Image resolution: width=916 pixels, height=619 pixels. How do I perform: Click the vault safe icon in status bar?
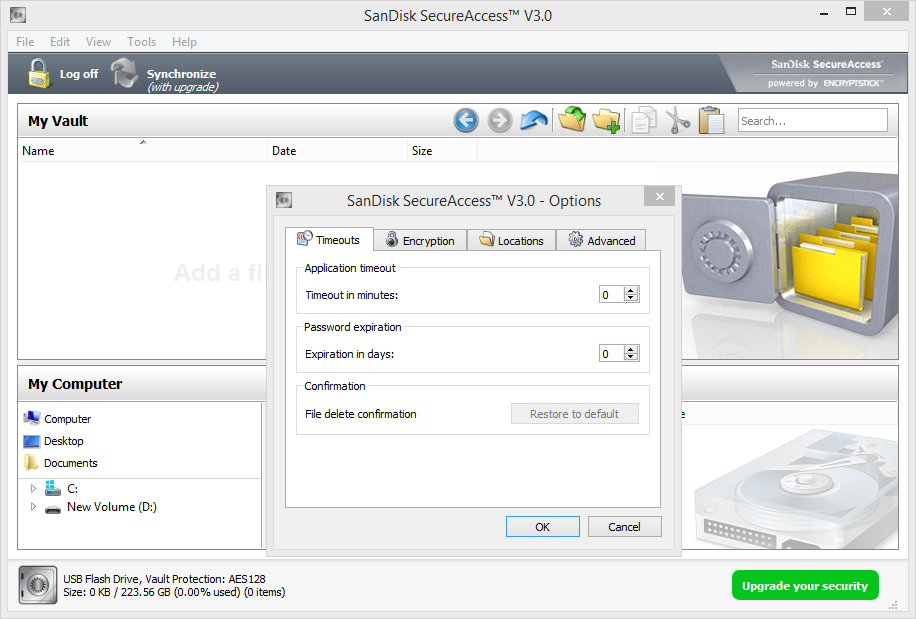tap(38, 585)
